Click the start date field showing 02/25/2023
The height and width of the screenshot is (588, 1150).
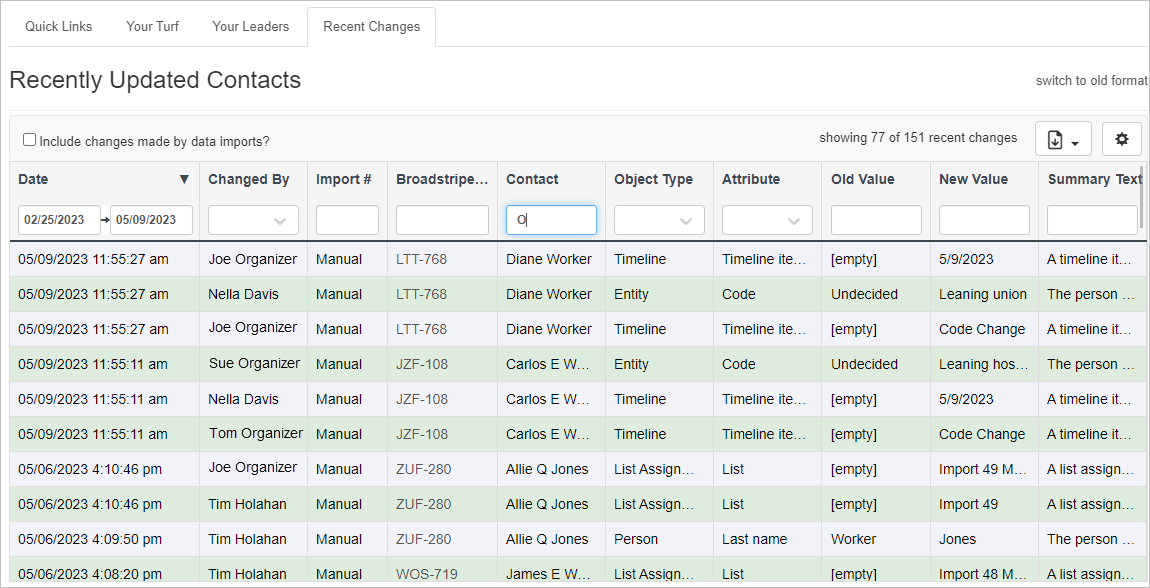point(58,220)
